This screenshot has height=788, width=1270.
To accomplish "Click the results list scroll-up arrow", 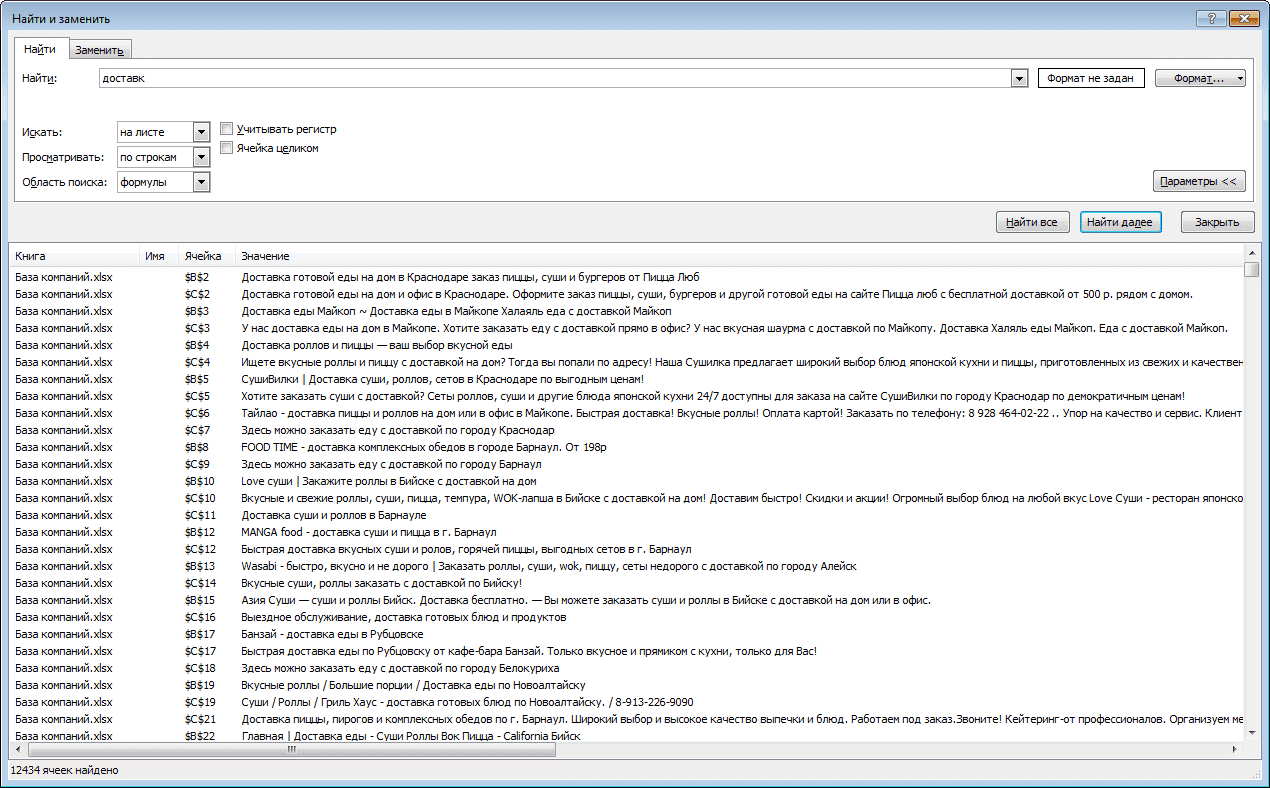I will tap(1252, 253).
